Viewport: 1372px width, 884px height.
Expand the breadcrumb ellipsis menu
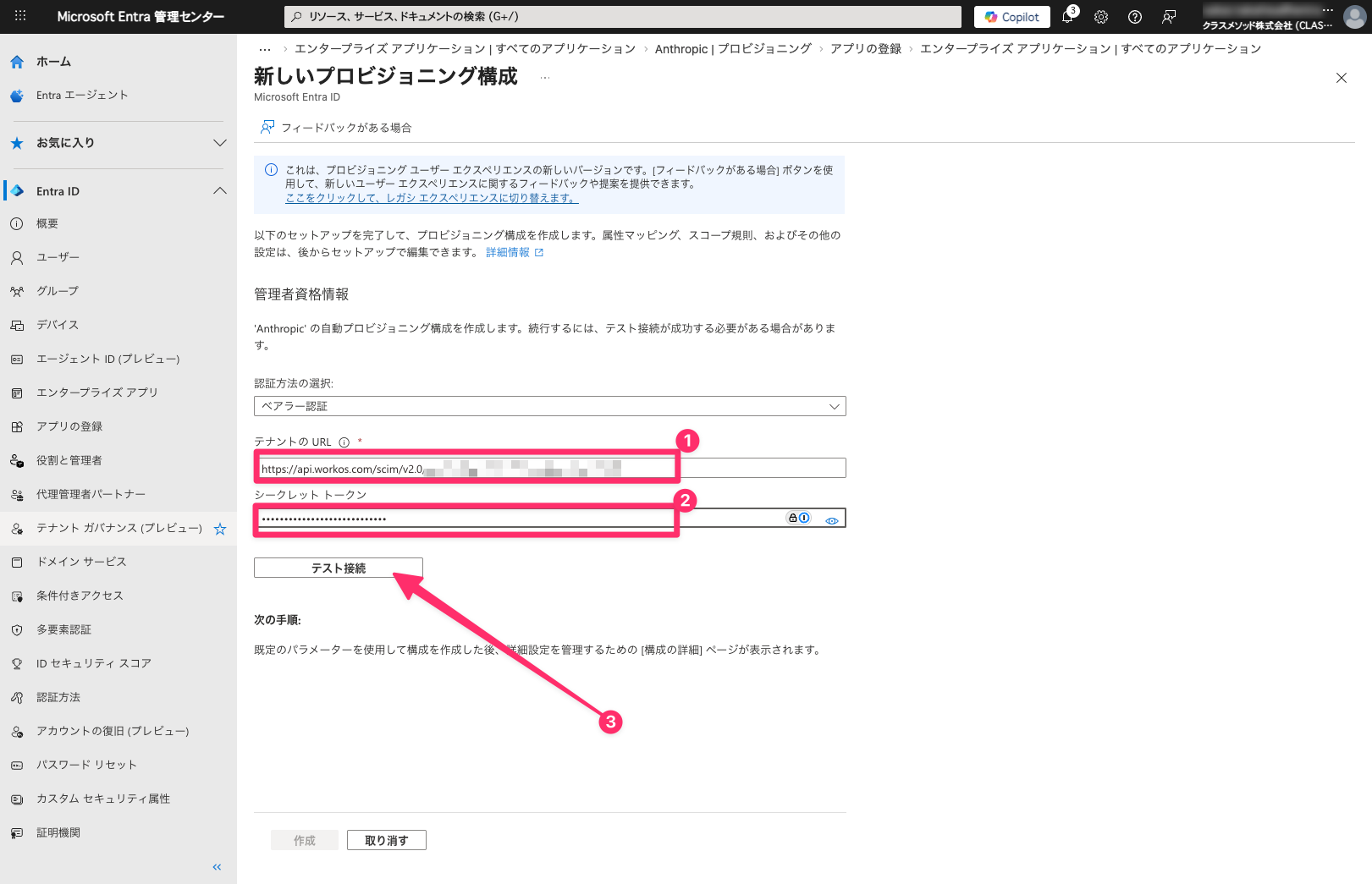(x=265, y=49)
